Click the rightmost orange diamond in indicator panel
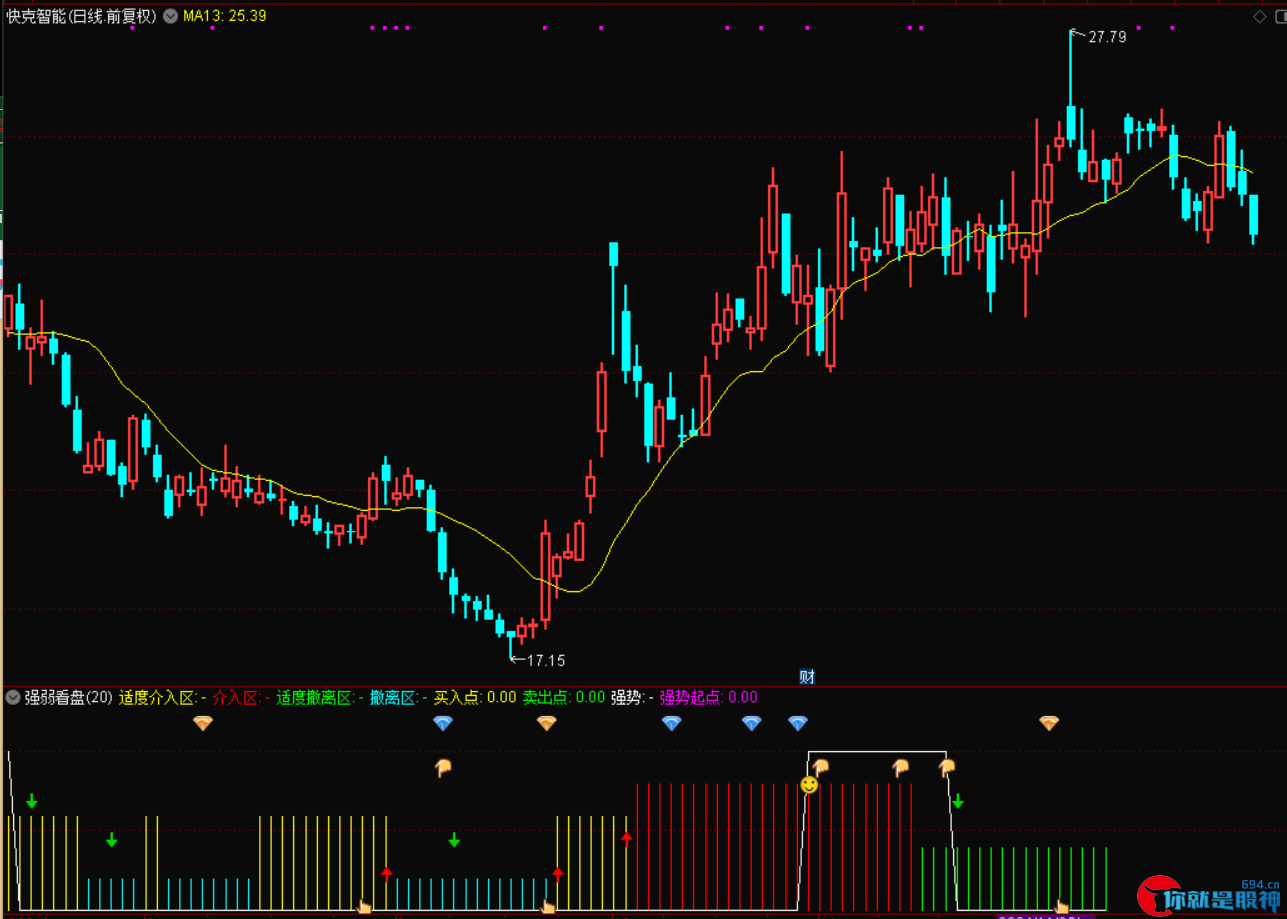This screenshot has height=919, width=1287. click(x=1048, y=723)
